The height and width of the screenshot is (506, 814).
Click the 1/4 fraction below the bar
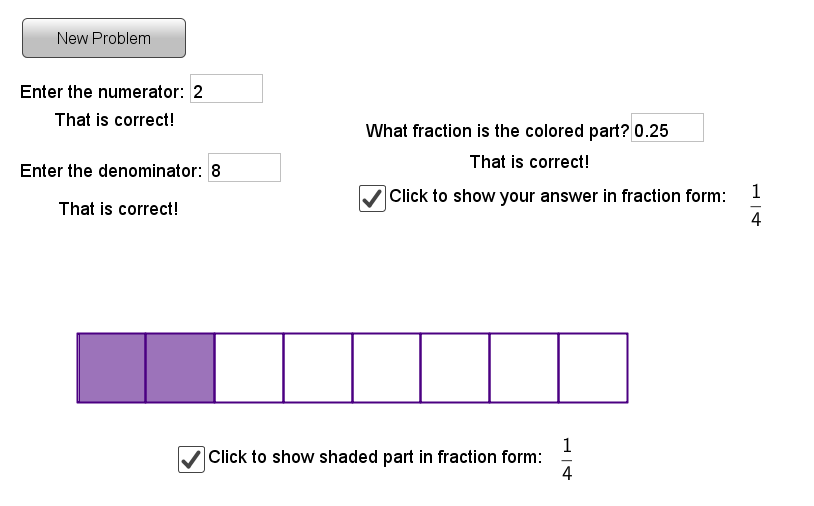click(567, 459)
